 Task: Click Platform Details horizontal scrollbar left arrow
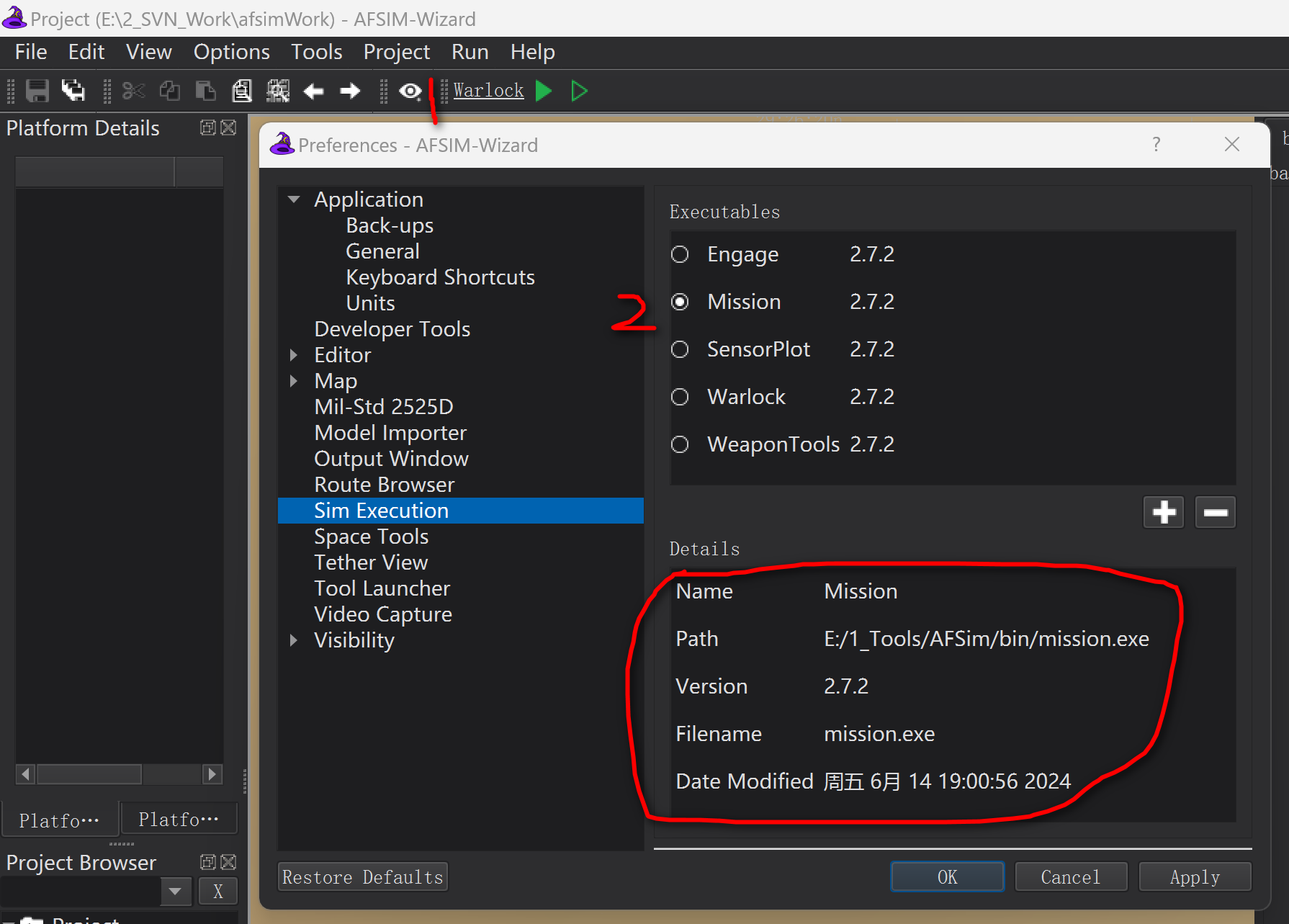click(26, 774)
